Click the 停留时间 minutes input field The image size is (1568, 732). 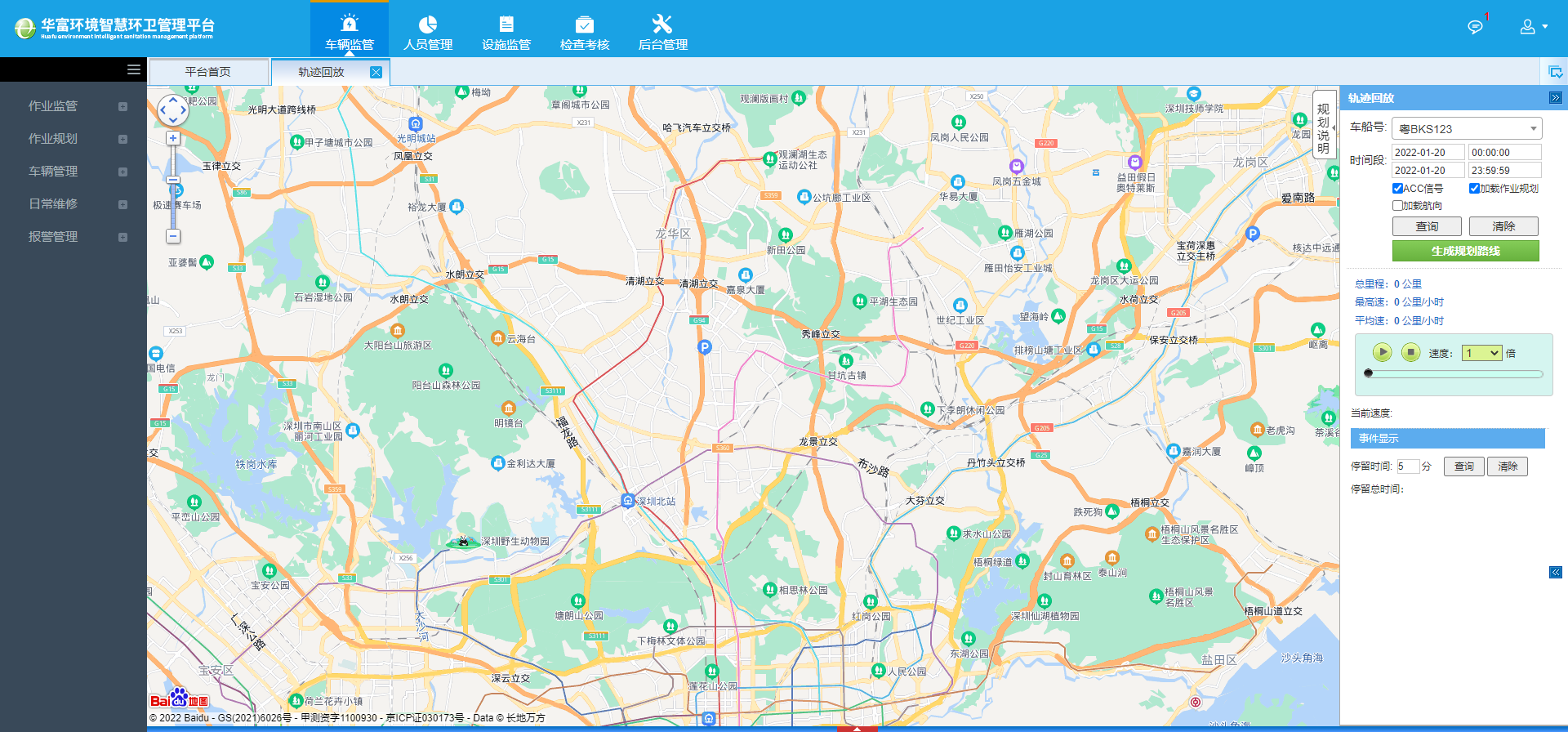click(1407, 466)
